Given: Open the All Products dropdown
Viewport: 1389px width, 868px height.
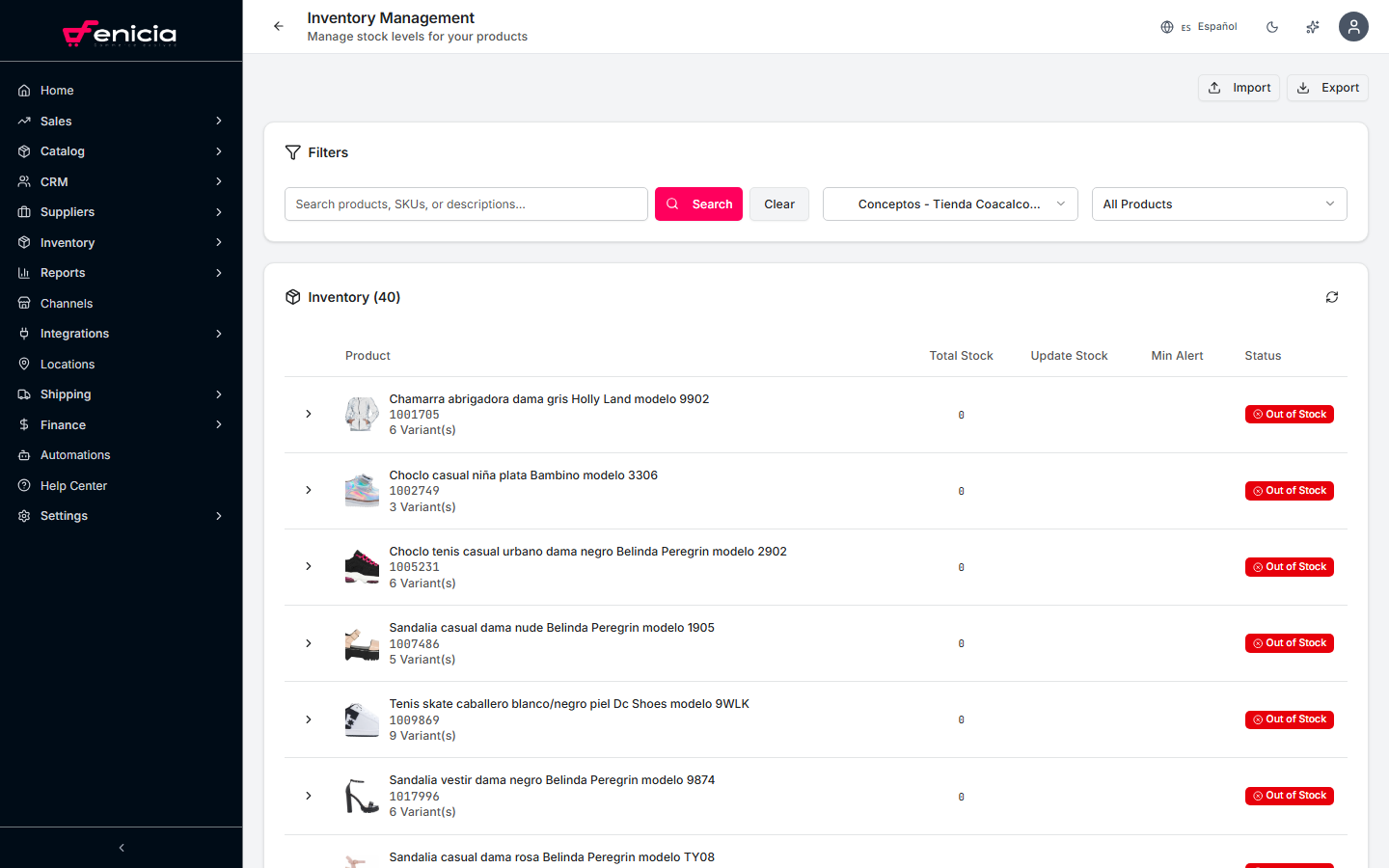Looking at the screenshot, I should [x=1218, y=203].
